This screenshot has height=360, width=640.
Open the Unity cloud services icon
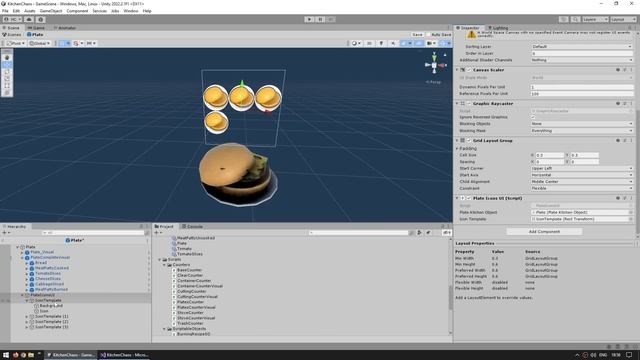tap(29, 19)
